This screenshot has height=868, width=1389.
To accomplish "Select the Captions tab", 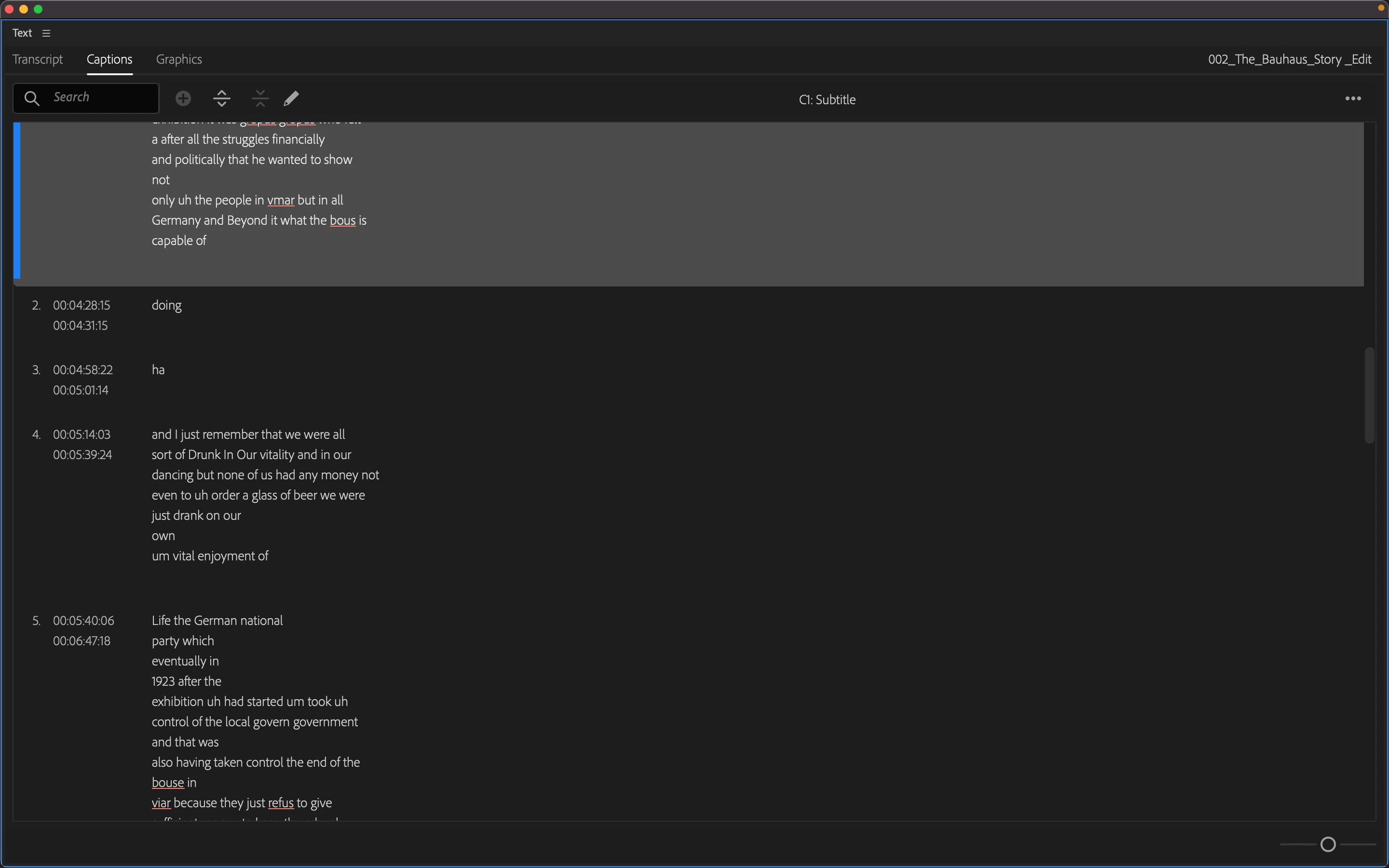I will tap(109, 59).
